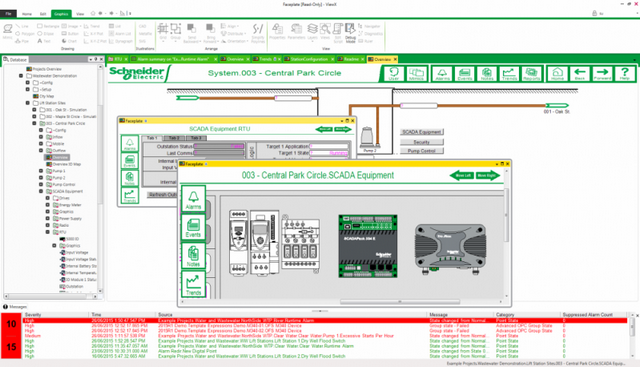Screen dimensions: 640x367
Task: Click the Reports icon in navigation bar
Action: click(x=531, y=74)
